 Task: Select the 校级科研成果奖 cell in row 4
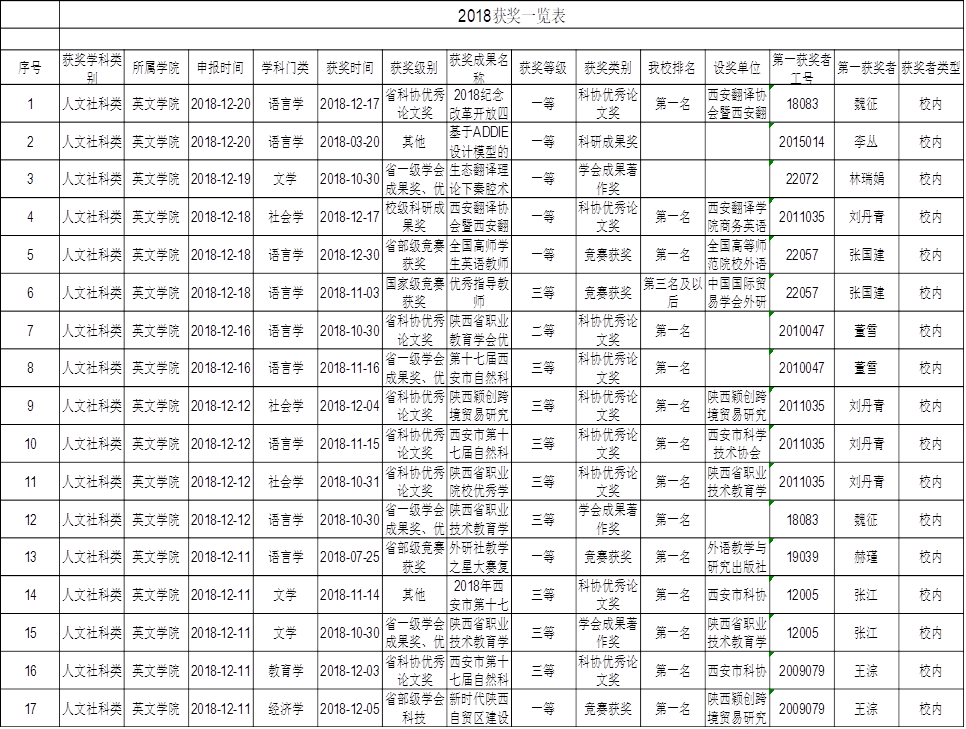tap(414, 217)
